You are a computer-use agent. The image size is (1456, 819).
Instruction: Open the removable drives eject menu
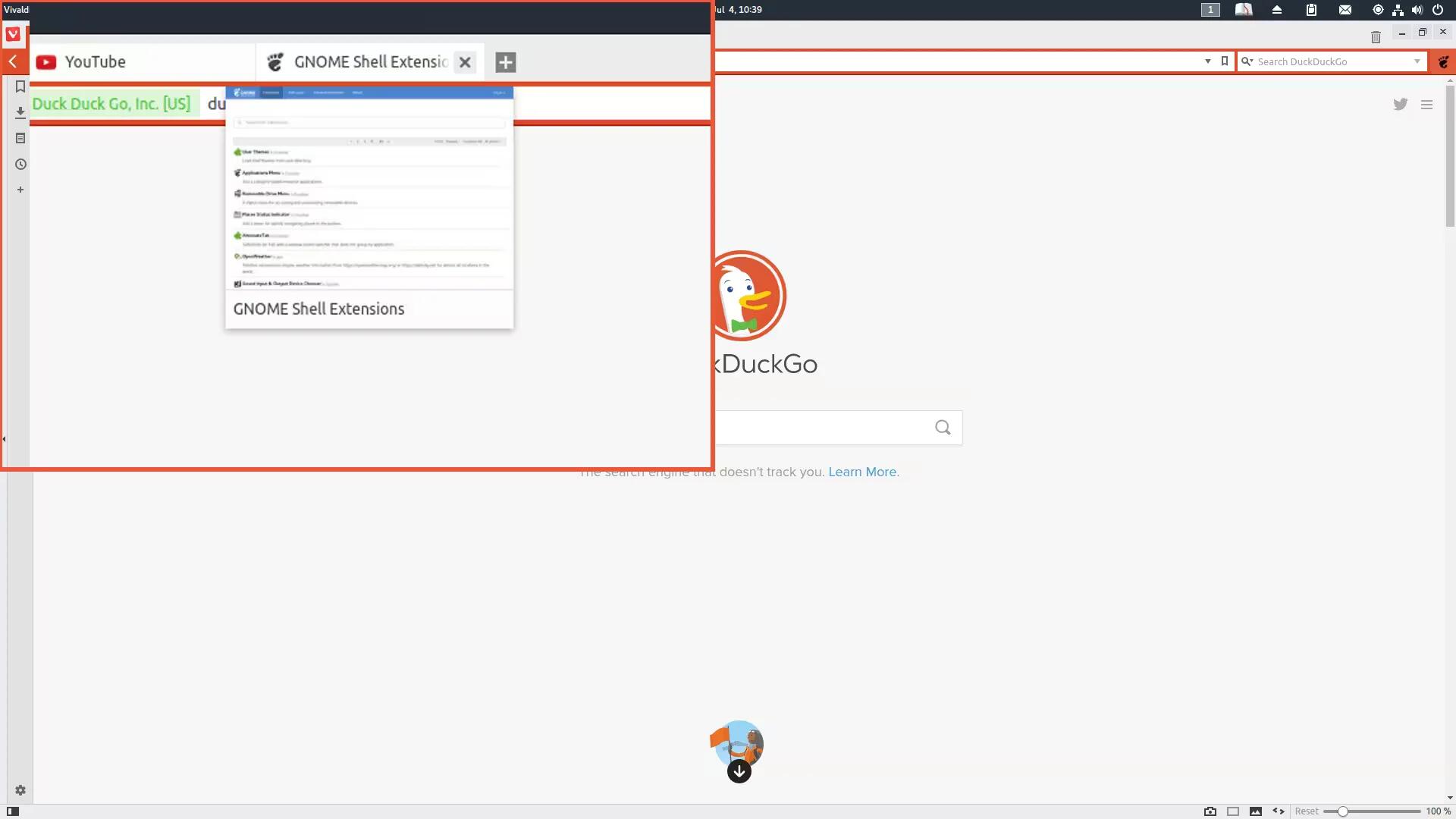tap(1277, 10)
